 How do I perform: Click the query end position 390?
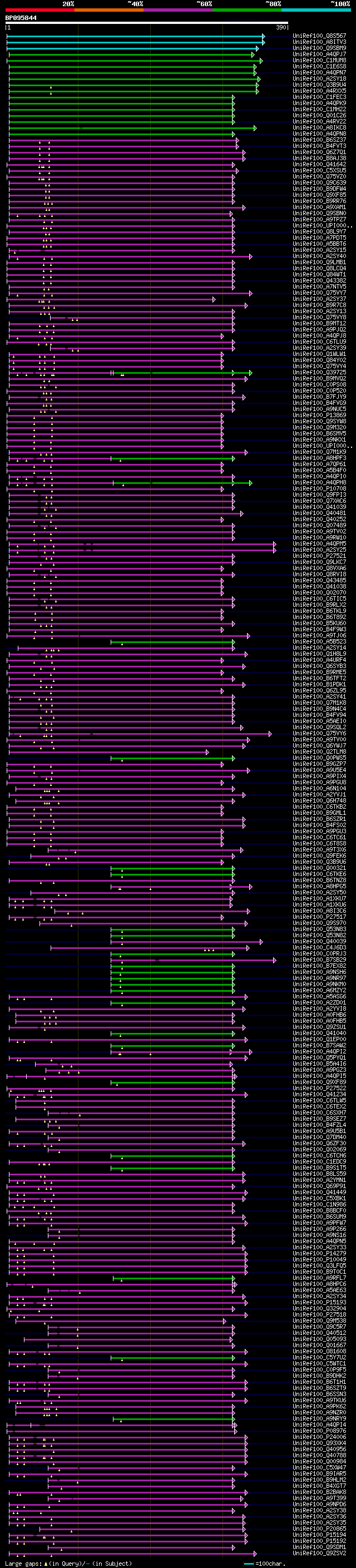point(281,27)
